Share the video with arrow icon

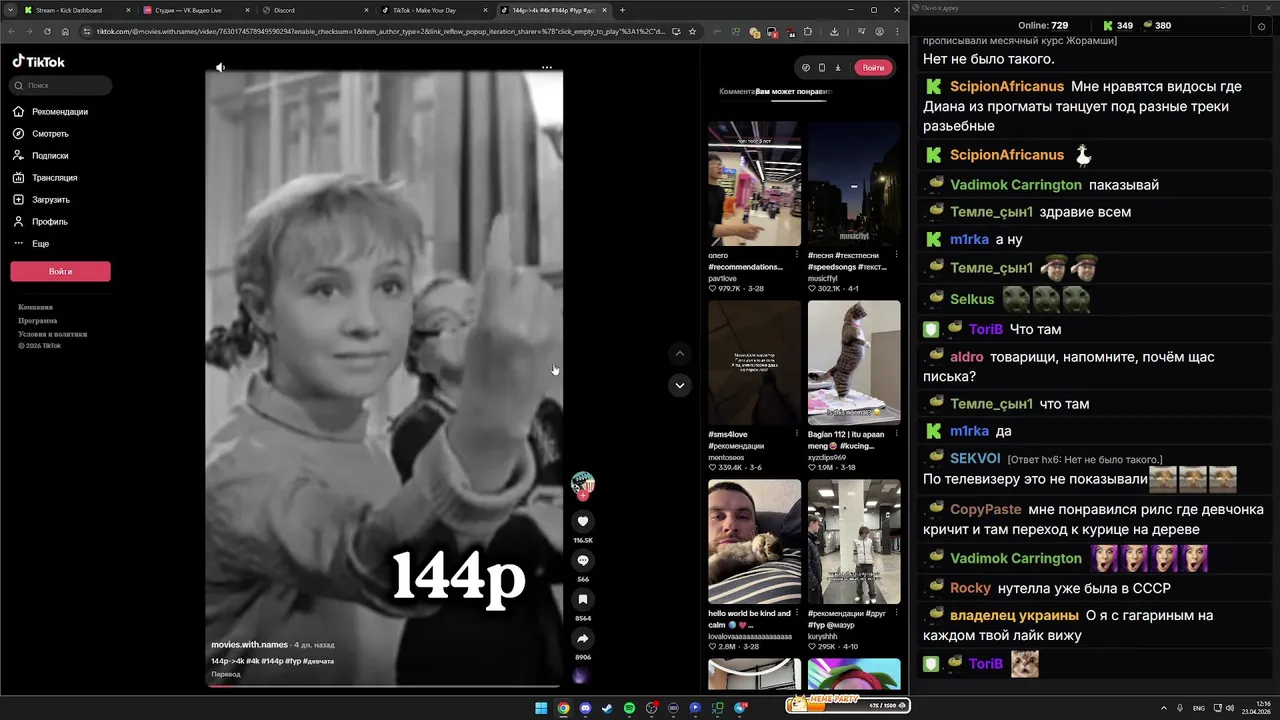(x=583, y=638)
